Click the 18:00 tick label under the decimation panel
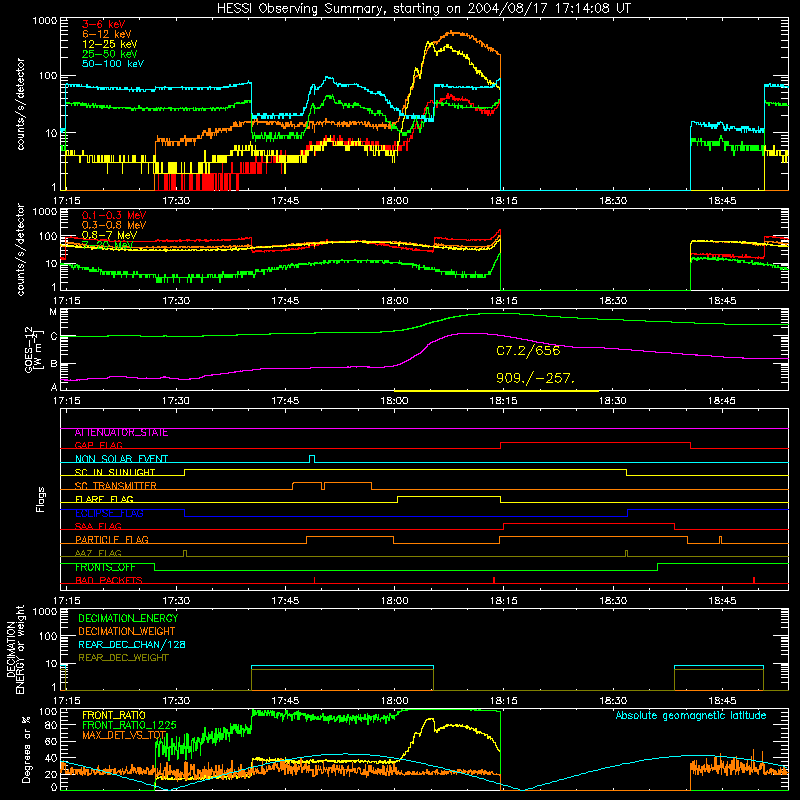The height and width of the screenshot is (800, 800). [x=394, y=701]
